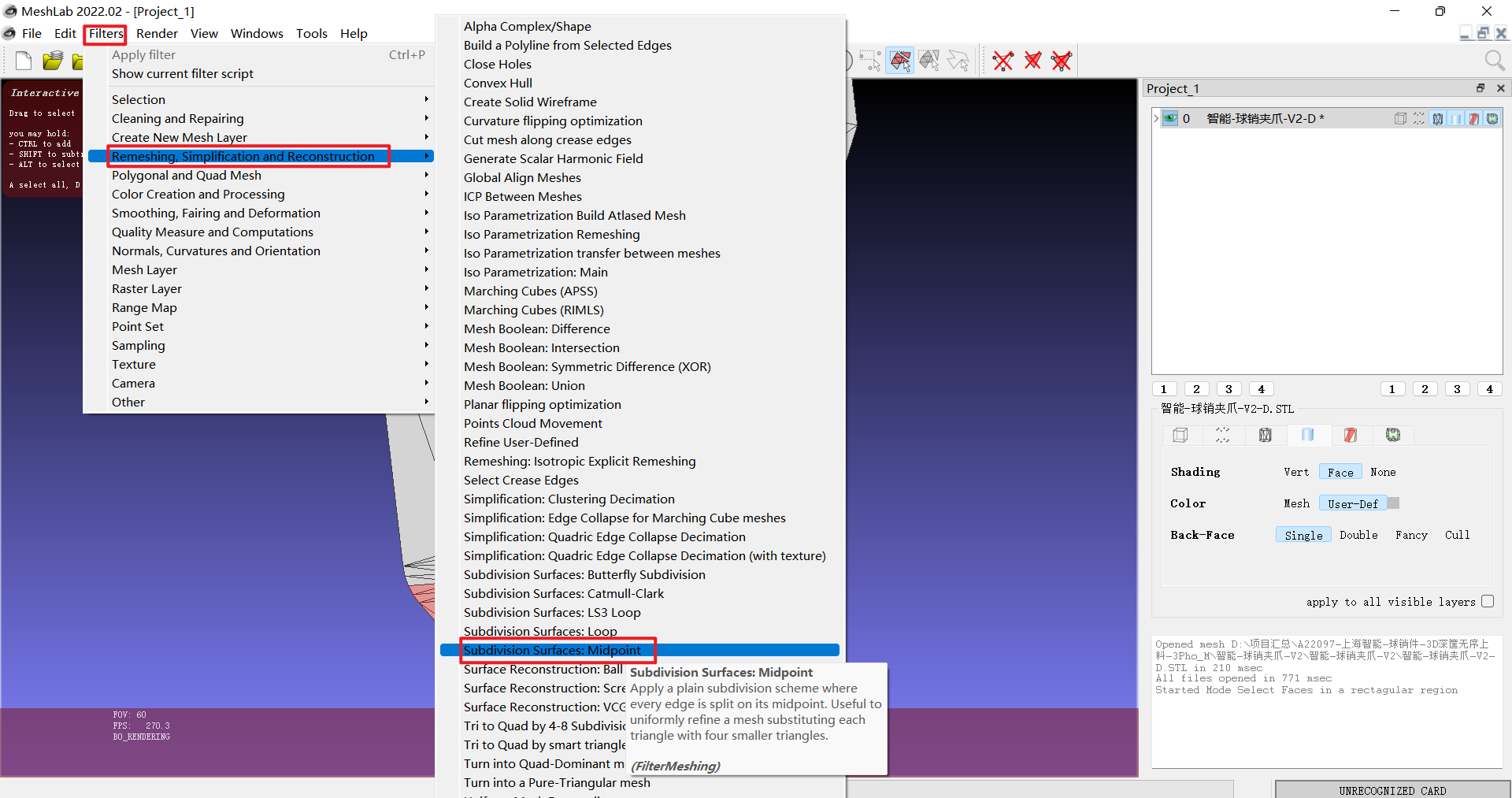The width and height of the screenshot is (1512, 798).
Task: Set Shading to Vert
Action: (x=1296, y=472)
